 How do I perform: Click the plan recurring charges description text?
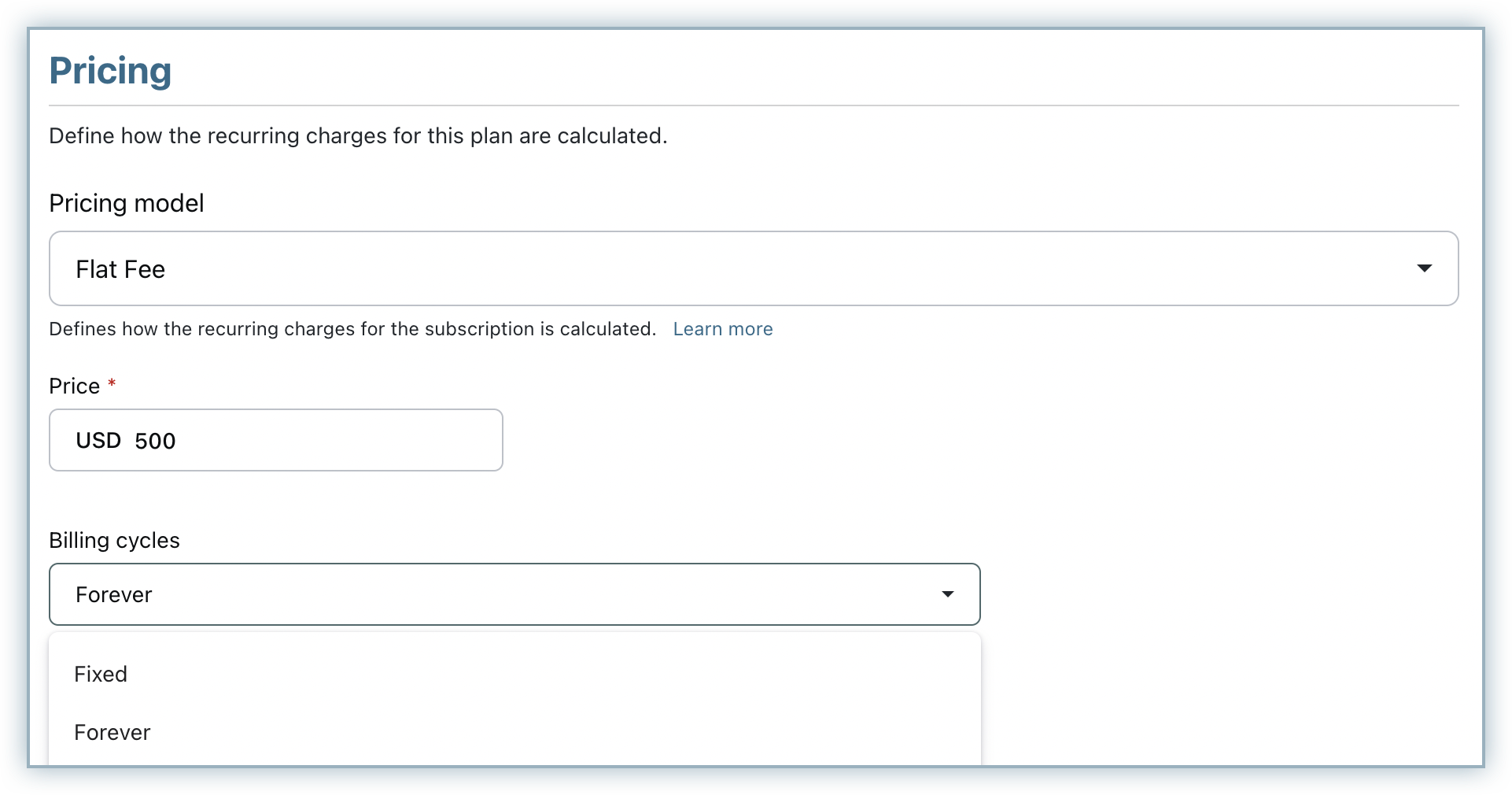[358, 136]
